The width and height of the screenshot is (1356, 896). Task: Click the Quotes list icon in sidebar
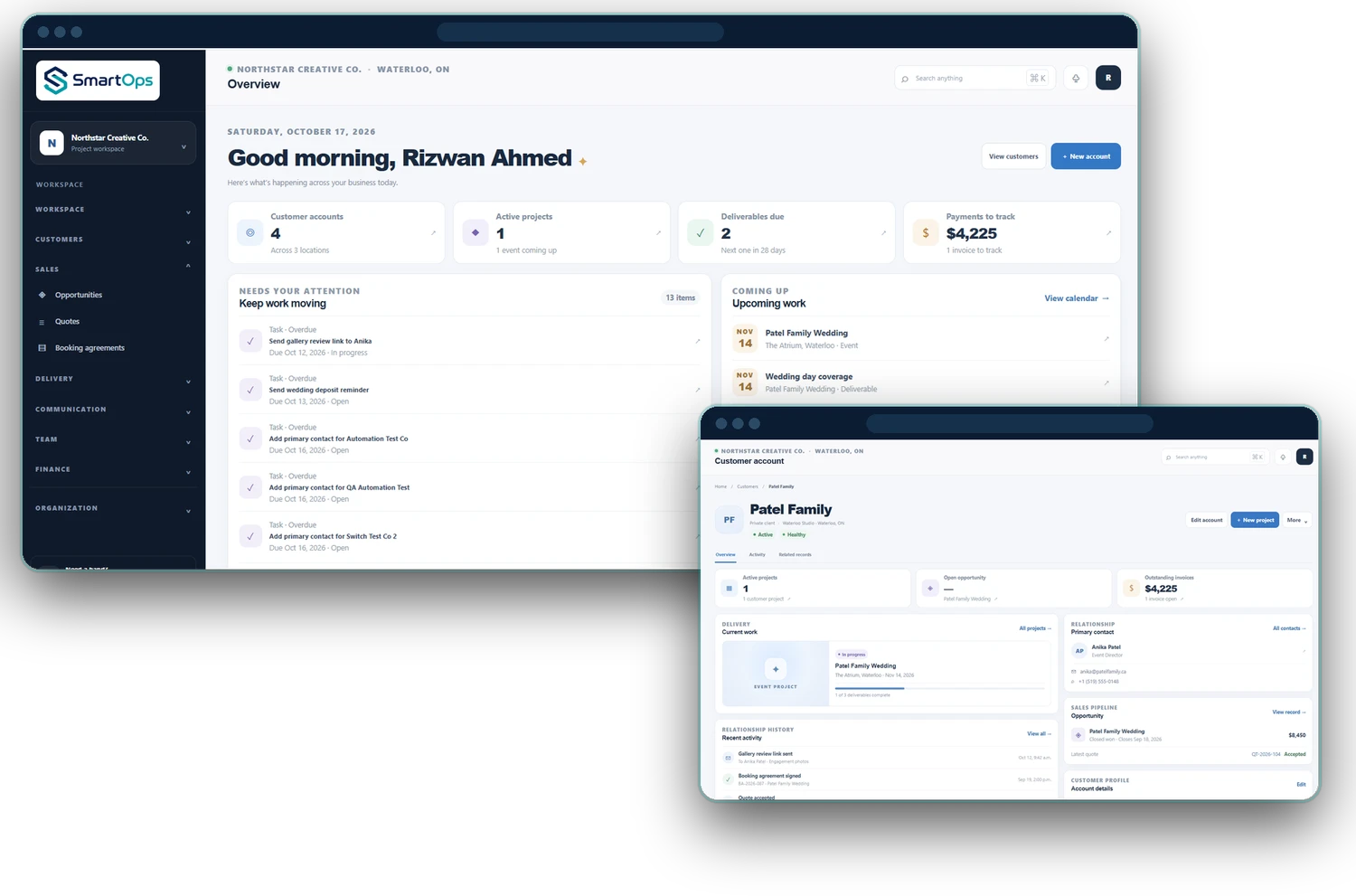42,322
